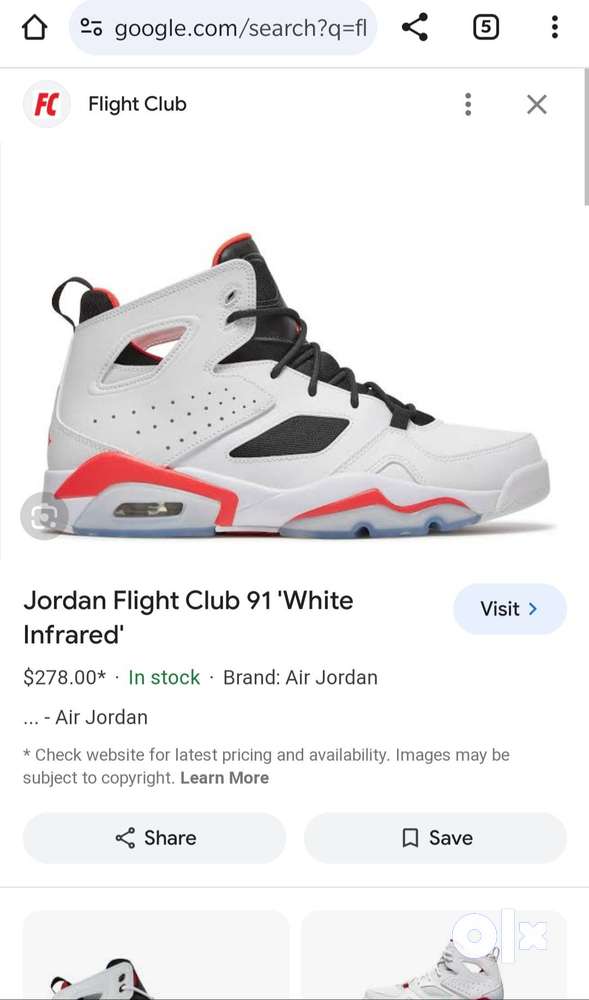This screenshot has width=589, height=1000.
Task: Open the browser three-dot menu
Action: [555, 27]
